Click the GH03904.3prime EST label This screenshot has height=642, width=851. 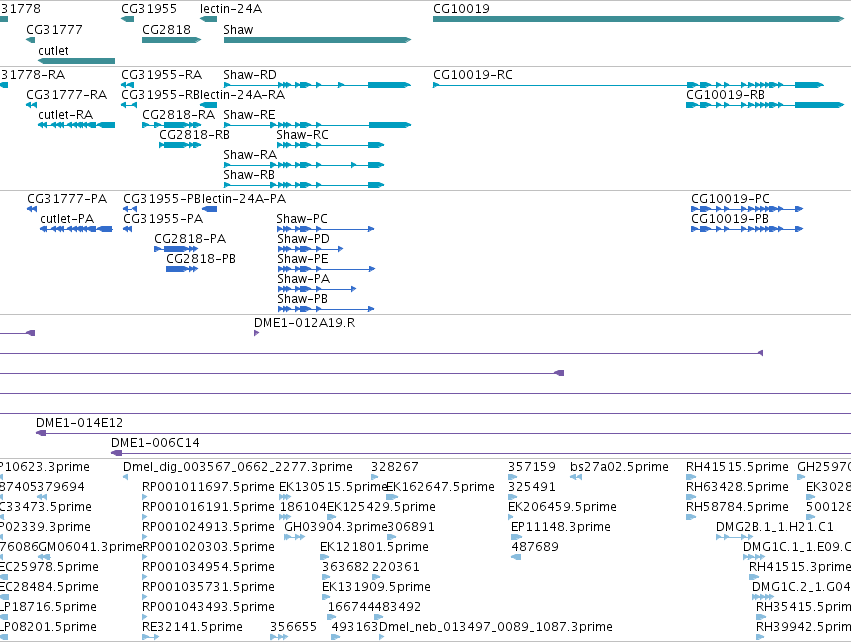coord(336,527)
